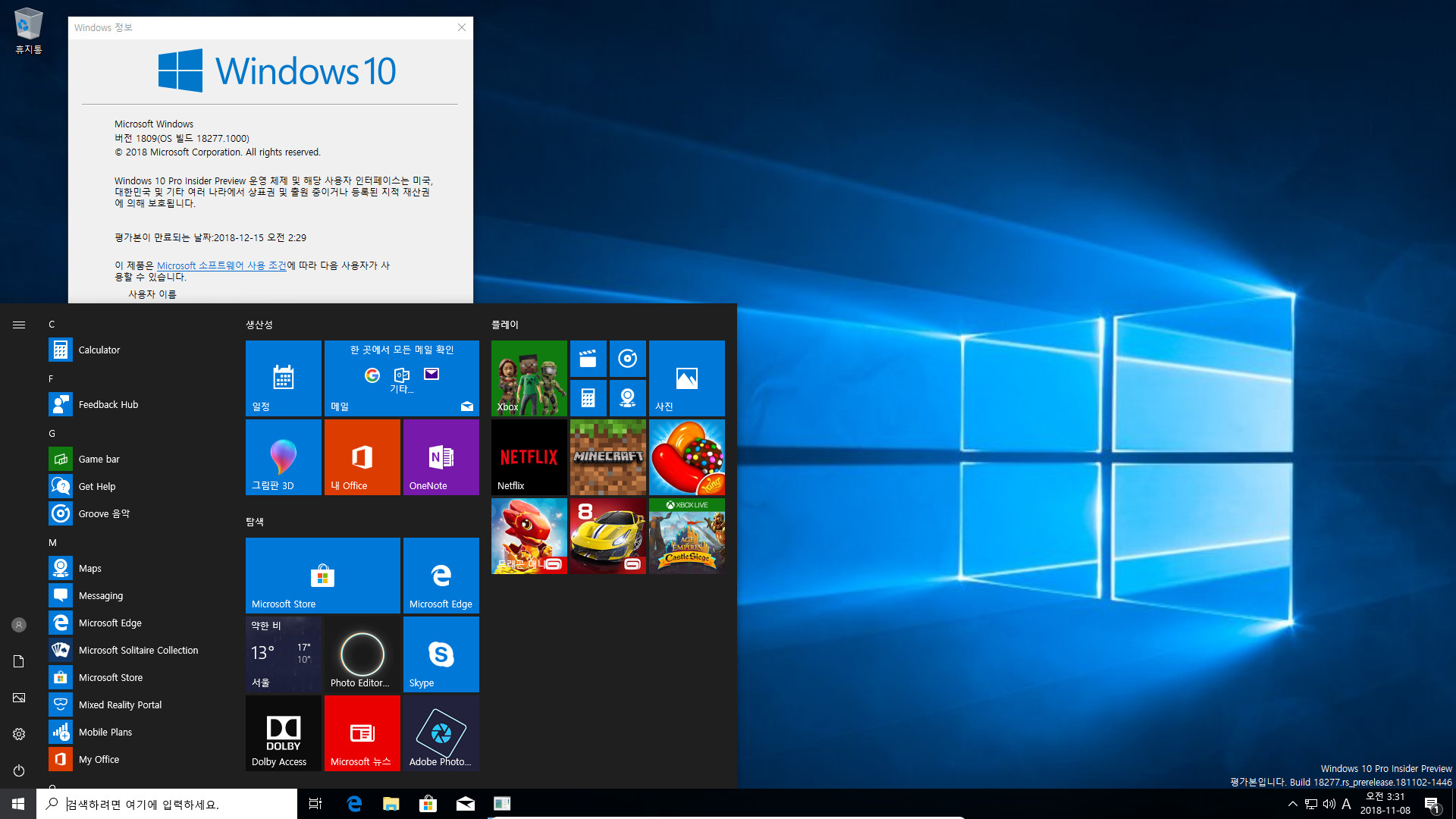Open Minecraft app tile
This screenshot has height=819, width=1456.
pos(608,457)
